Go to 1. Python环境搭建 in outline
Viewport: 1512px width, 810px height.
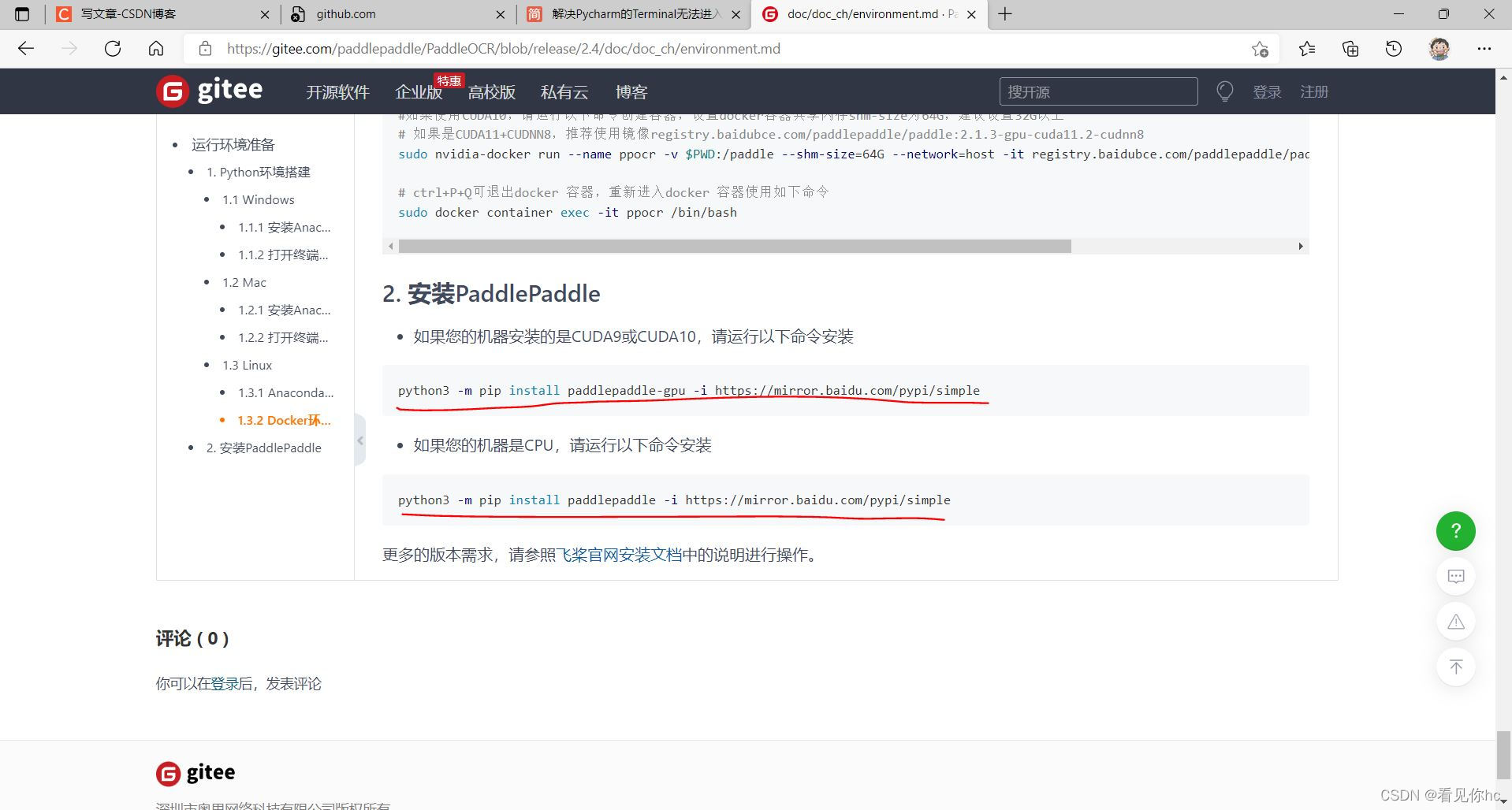(x=259, y=172)
